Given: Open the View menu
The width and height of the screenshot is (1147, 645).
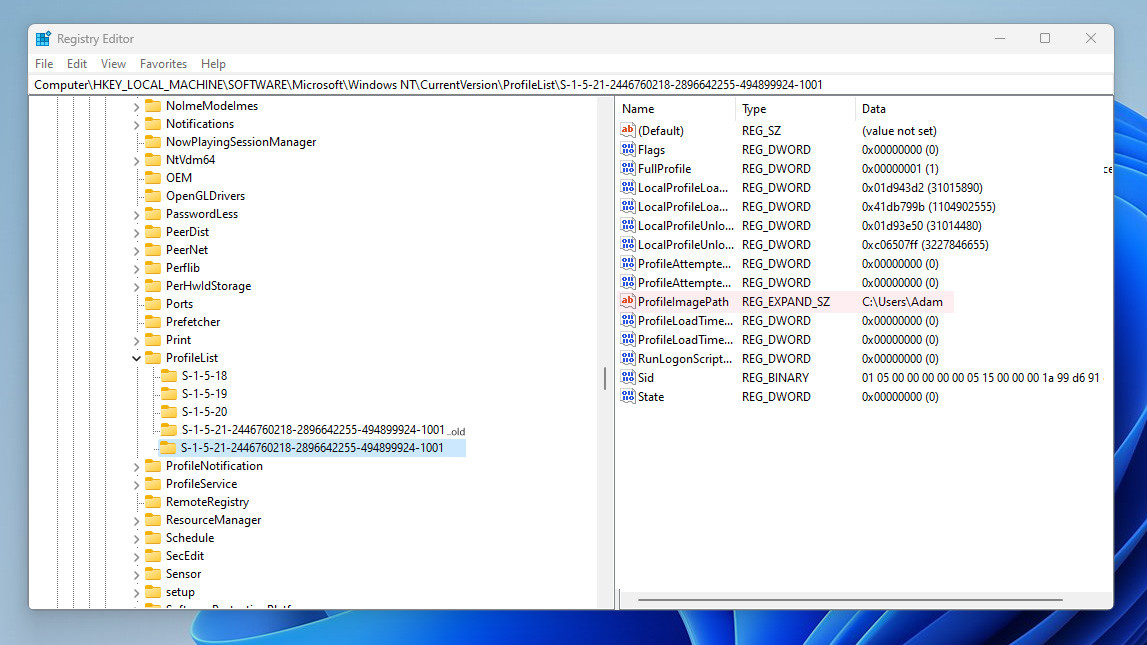Looking at the screenshot, I should tap(113, 64).
